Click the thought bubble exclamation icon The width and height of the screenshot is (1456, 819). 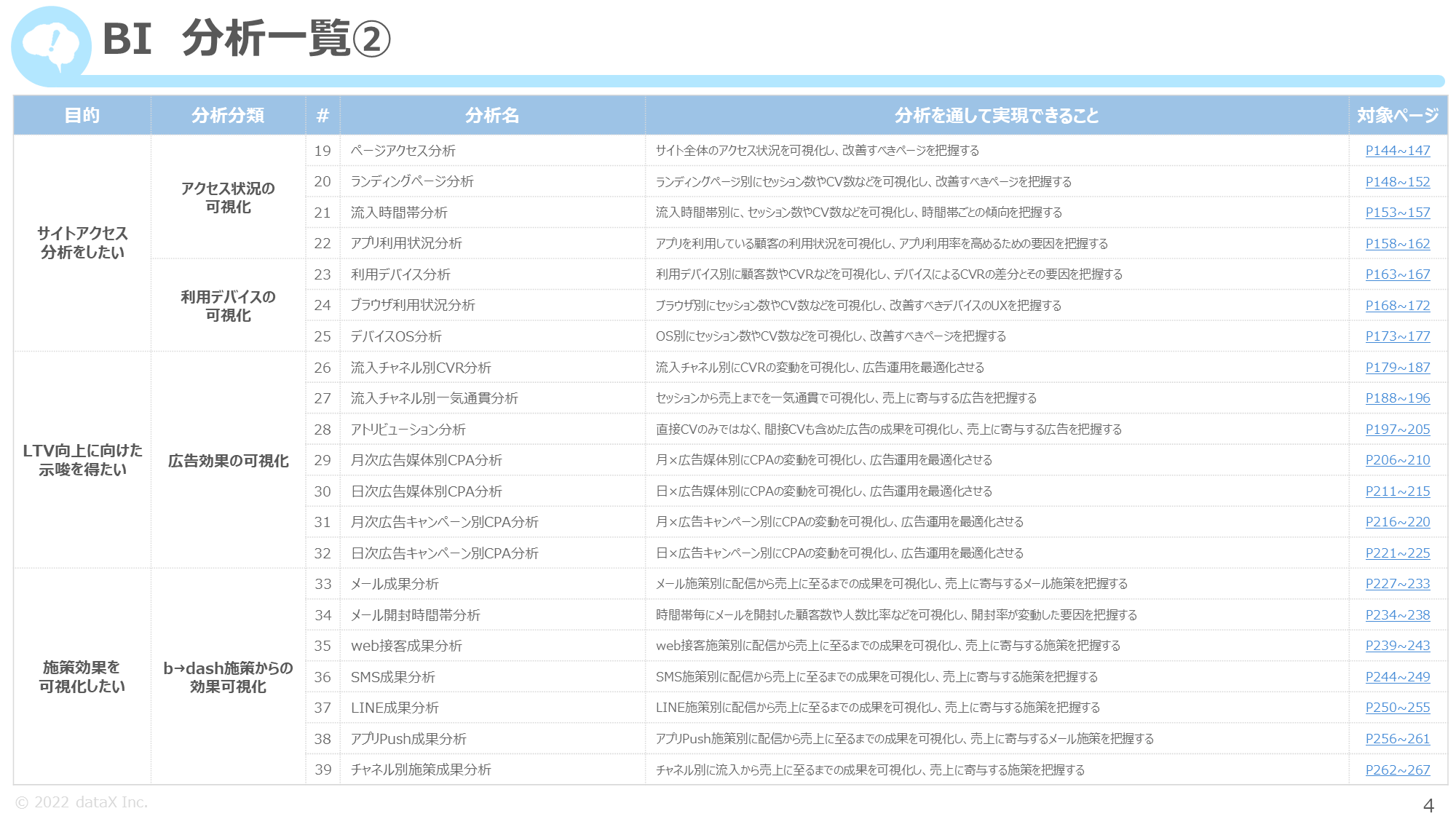51,47
